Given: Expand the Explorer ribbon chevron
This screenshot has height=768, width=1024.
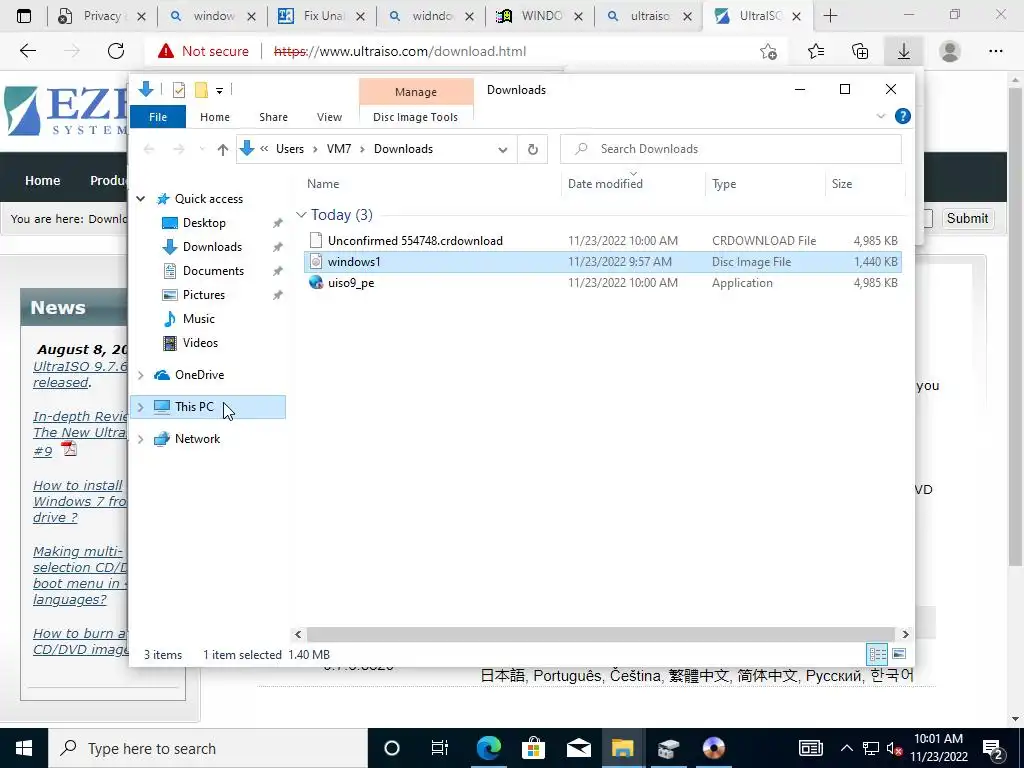Looking at the screenshot, I should click(x=880, y=116).
